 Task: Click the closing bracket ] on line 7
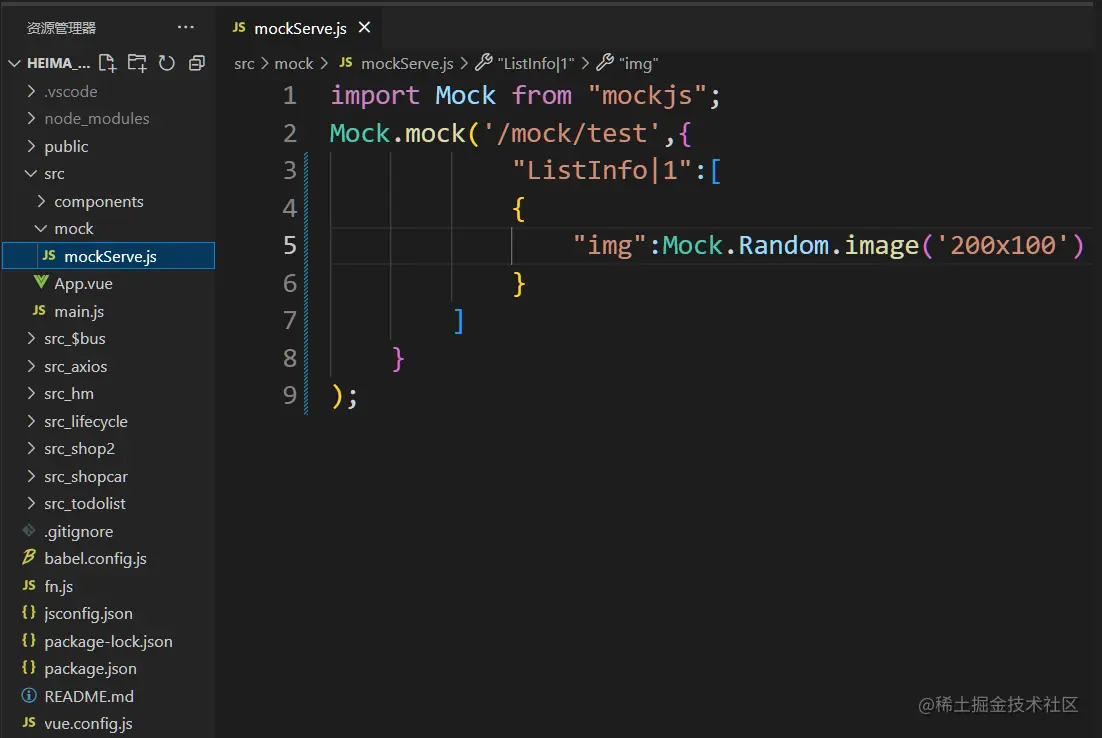458,321
